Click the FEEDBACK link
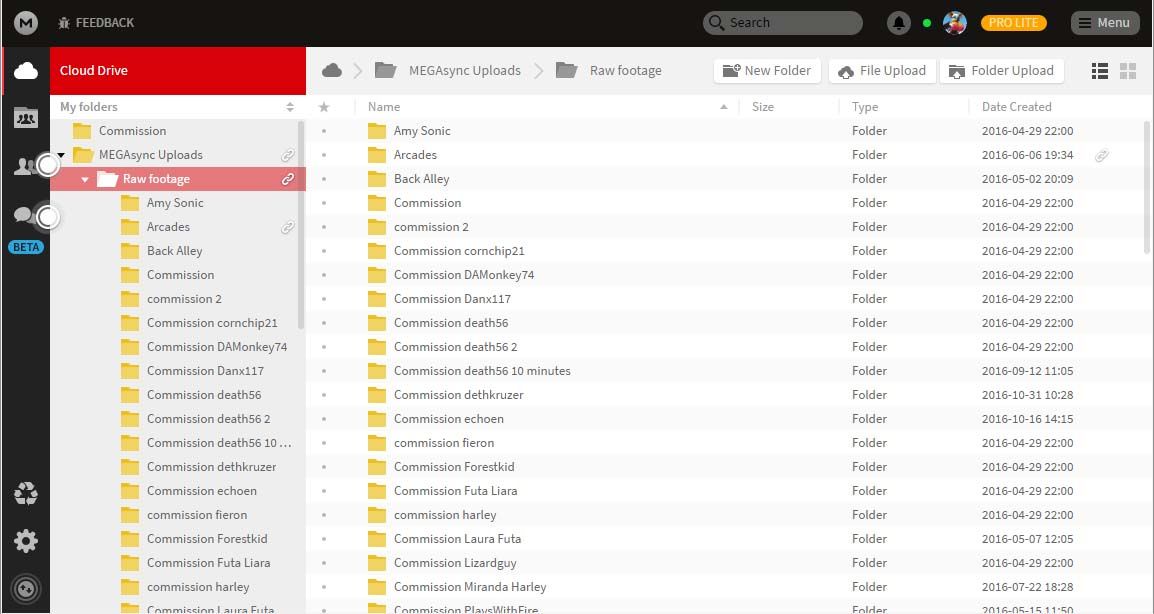This screenshot has height=614, width=1154. (105, 23)
